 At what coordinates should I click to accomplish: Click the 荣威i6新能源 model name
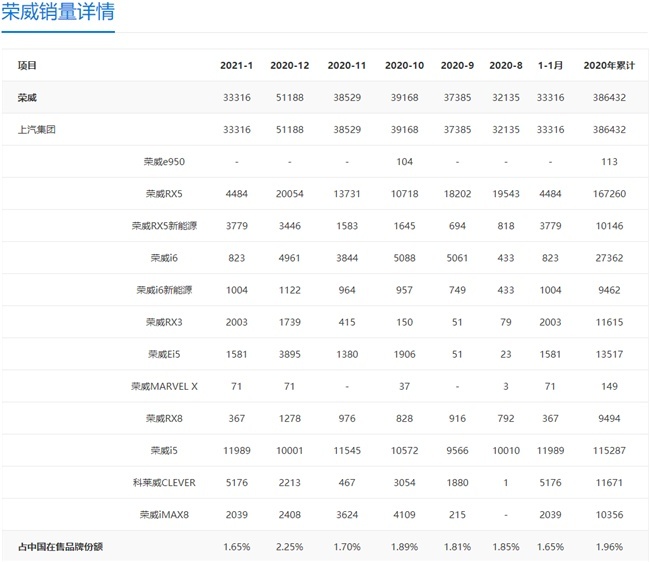pyautogui.click(x=164, y=290)
